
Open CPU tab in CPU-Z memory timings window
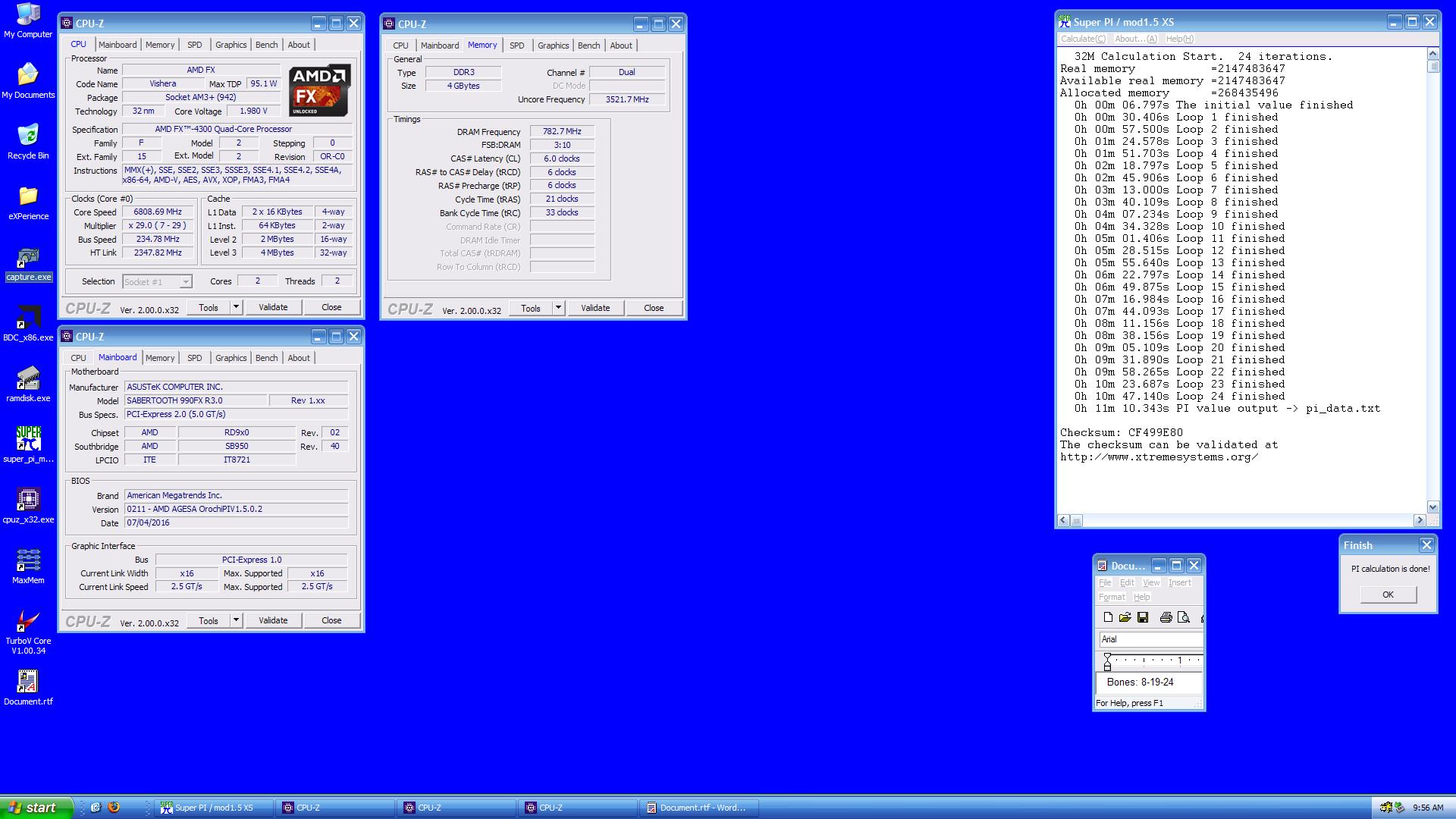[x=400, y=45]
